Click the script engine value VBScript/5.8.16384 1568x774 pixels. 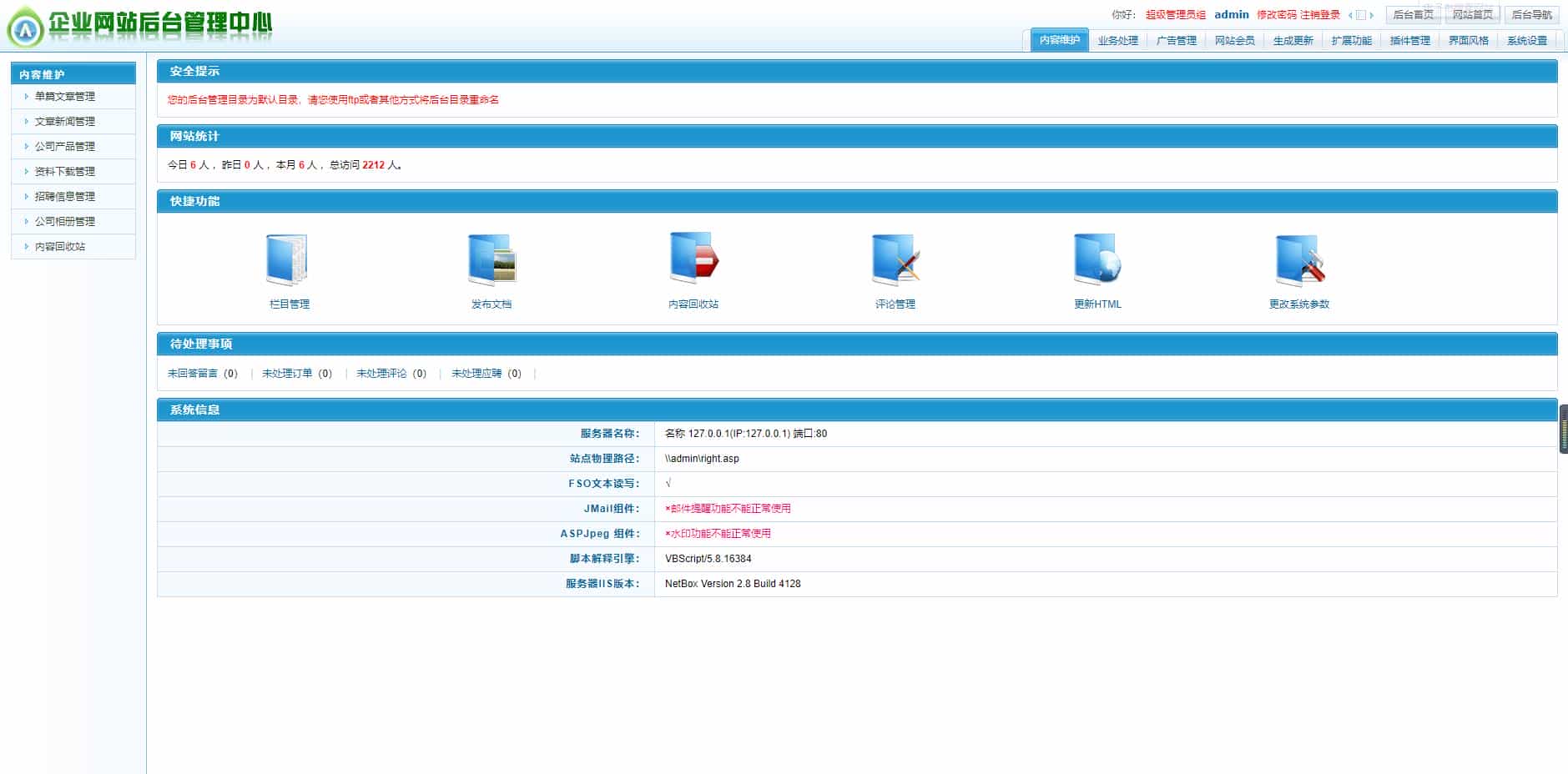[708, 559]
